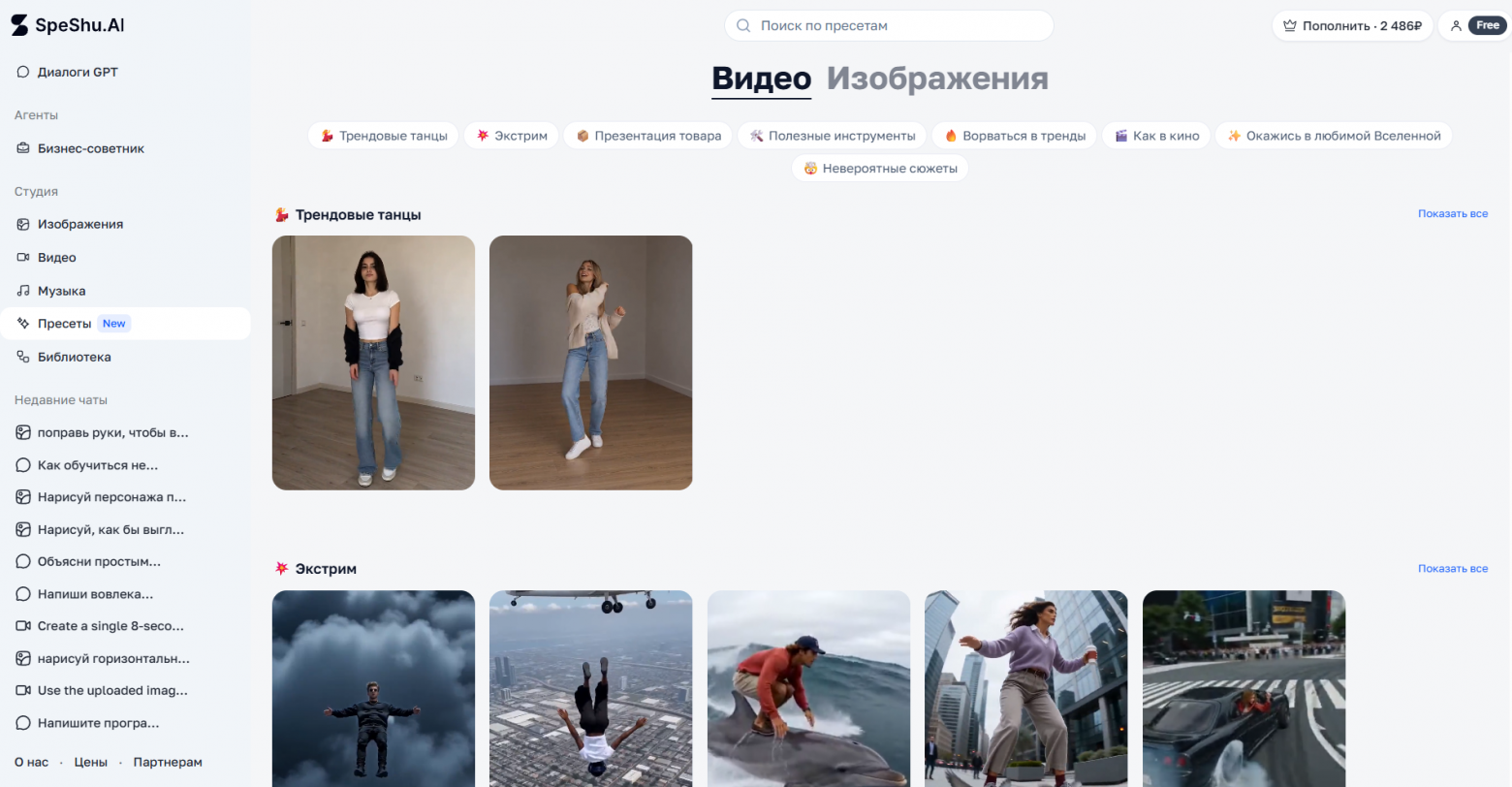
Task: Open Диалоги GPT chat icon
Action: click(x=23, y=72)
